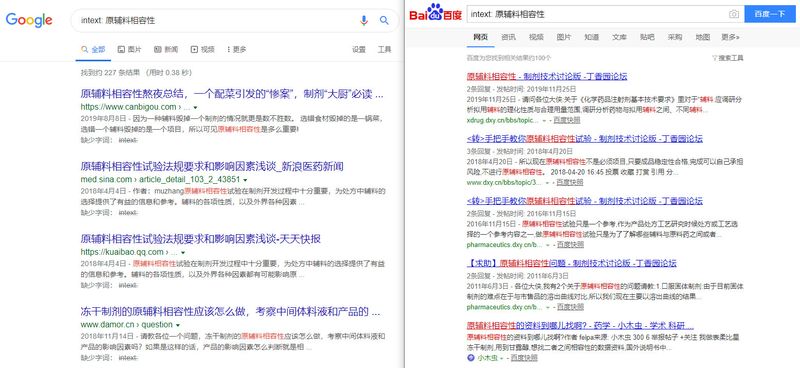Open 百度快照 beside www.dxy.cn/bbs/topic URL

(570, 182)
